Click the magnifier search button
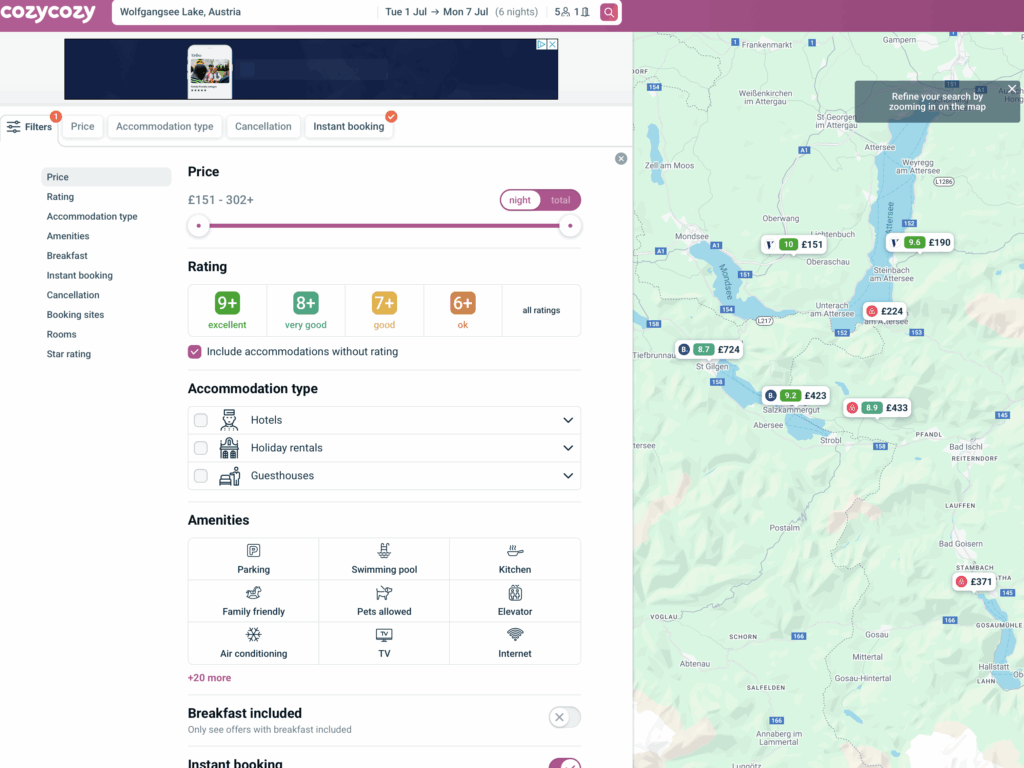Image resolution: width=1024 pixels, height=768 pixels. [609, 12]
